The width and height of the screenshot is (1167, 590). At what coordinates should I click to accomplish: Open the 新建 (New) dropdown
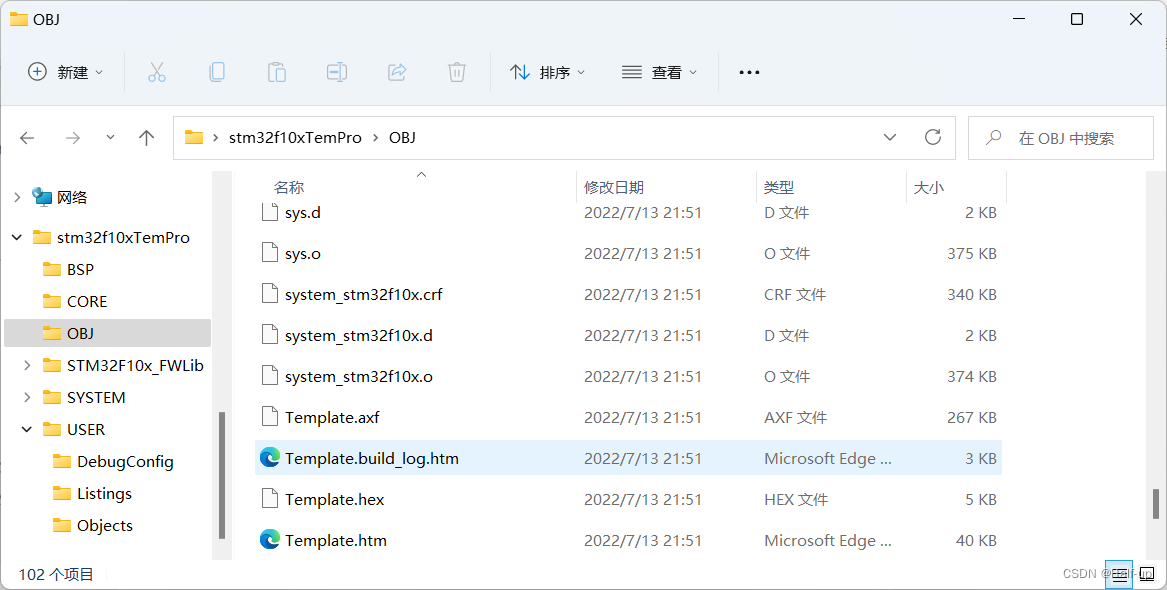pos(64,71)
